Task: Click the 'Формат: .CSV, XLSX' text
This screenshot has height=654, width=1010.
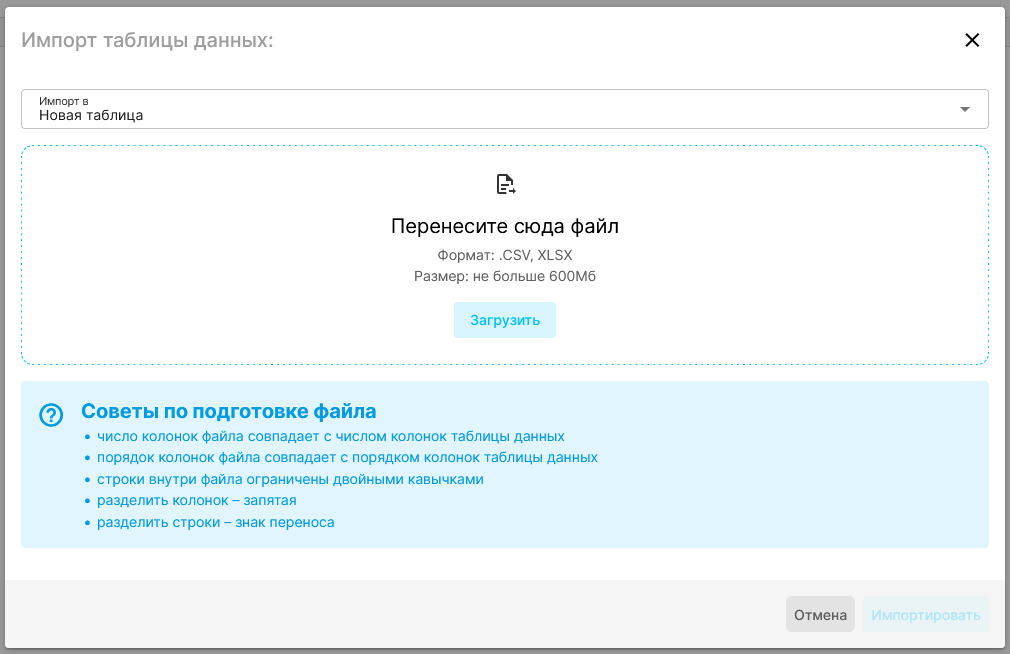Action: (x=505, y=255)
